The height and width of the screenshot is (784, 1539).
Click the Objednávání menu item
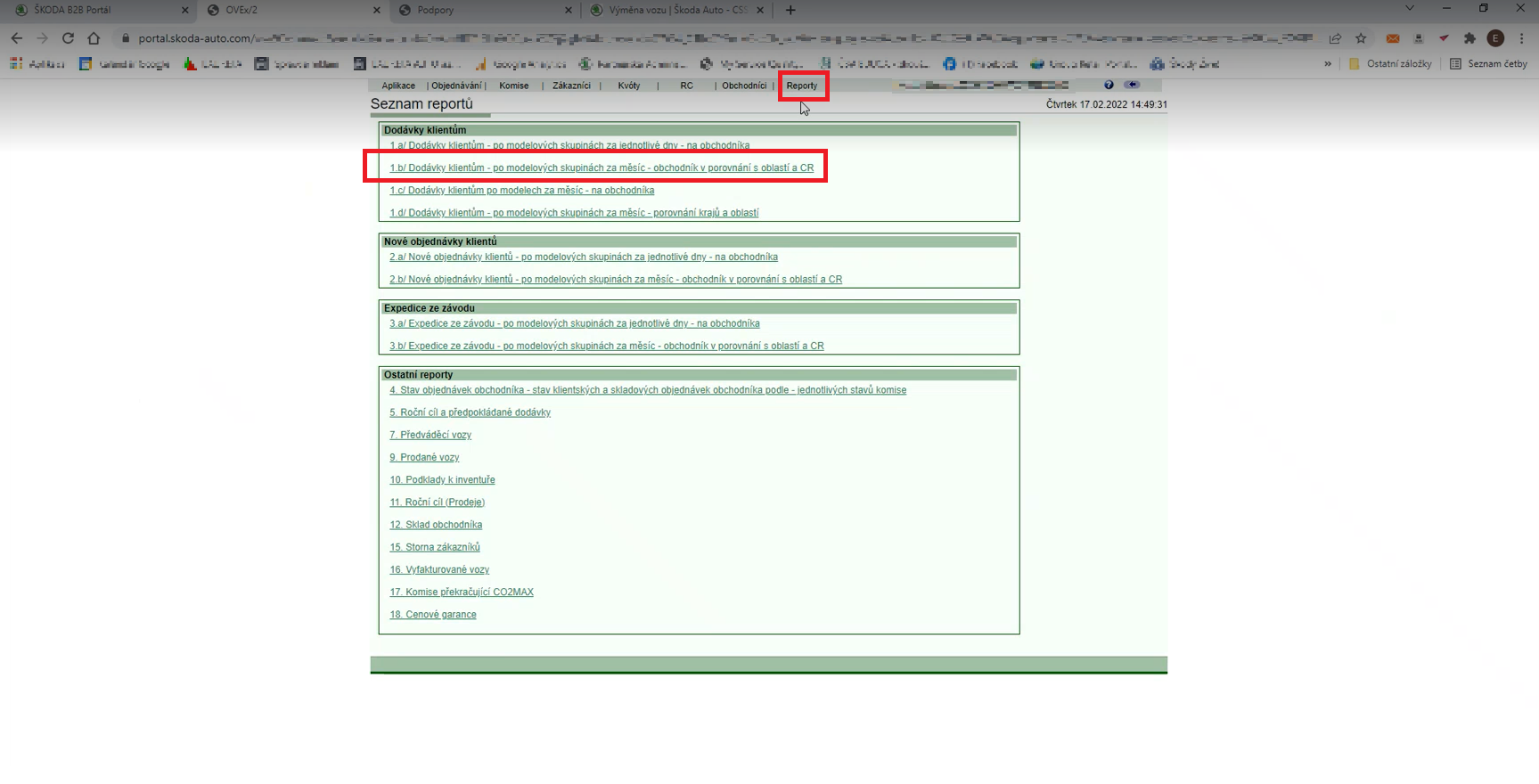tap(456, 86)
